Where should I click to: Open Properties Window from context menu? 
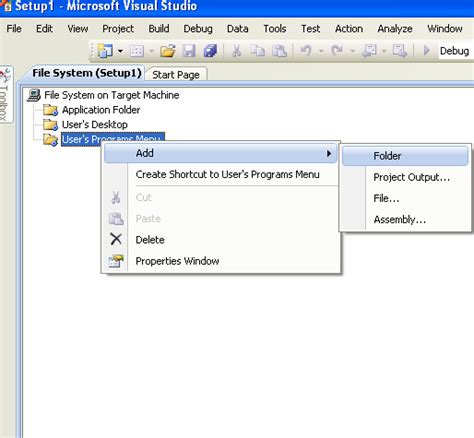pos(220,261)
